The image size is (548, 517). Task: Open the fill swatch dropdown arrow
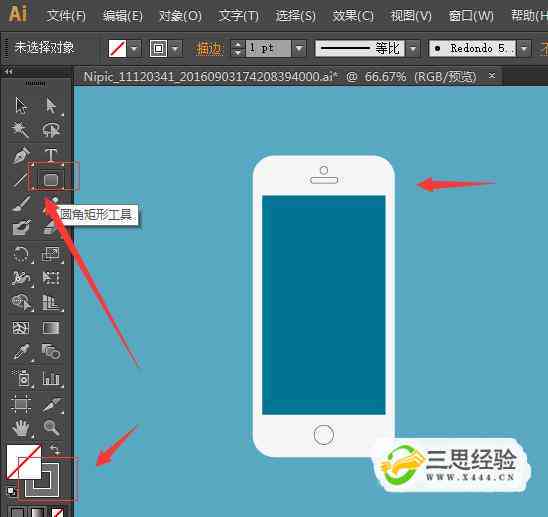tap(135, 48)
